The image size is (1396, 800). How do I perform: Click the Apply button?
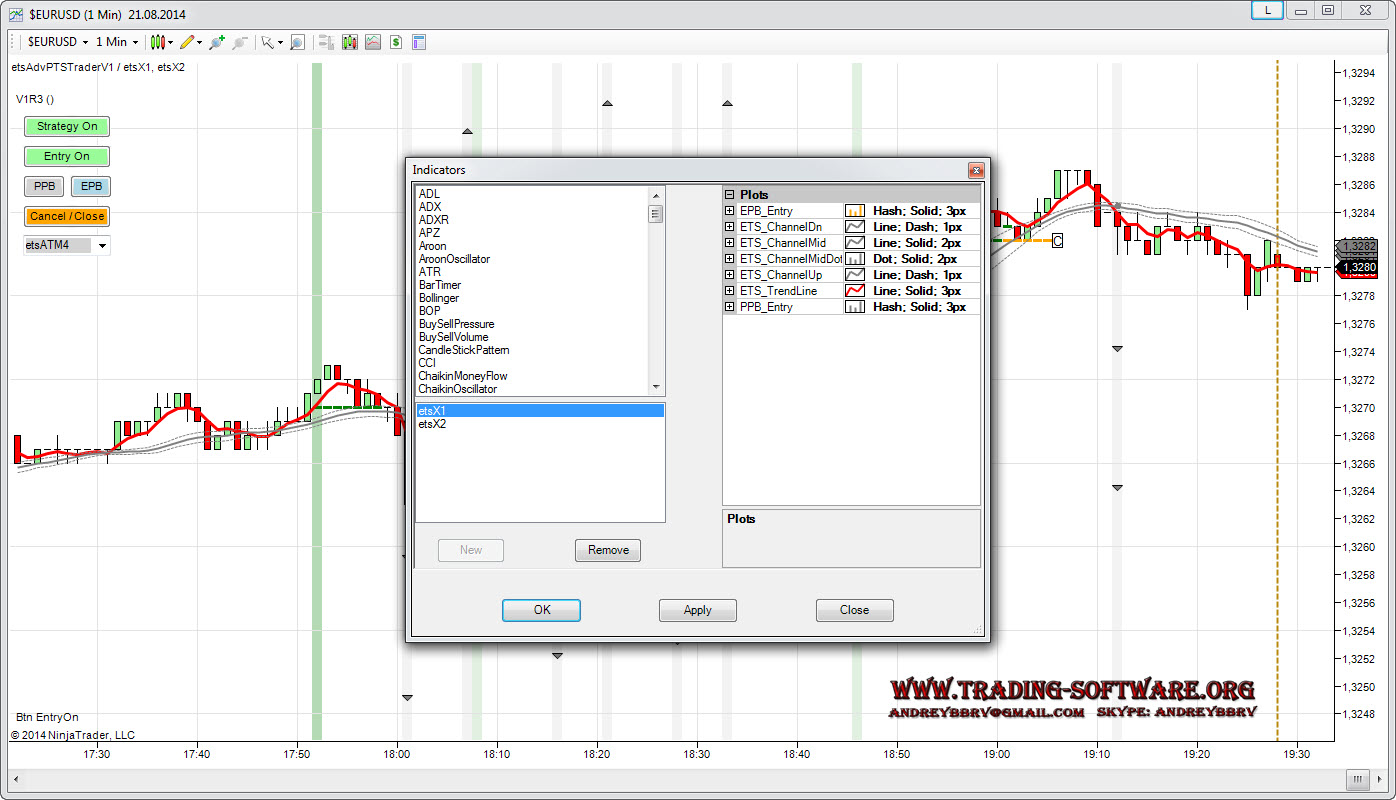point(697,610)
